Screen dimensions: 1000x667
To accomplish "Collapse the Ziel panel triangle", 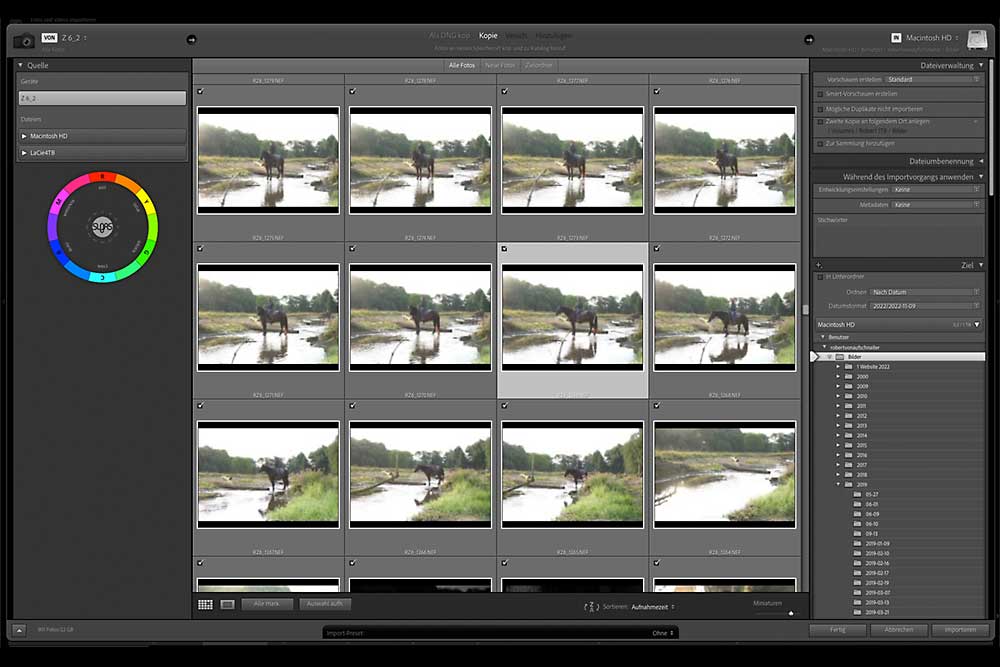I will (x=981, y=265).
